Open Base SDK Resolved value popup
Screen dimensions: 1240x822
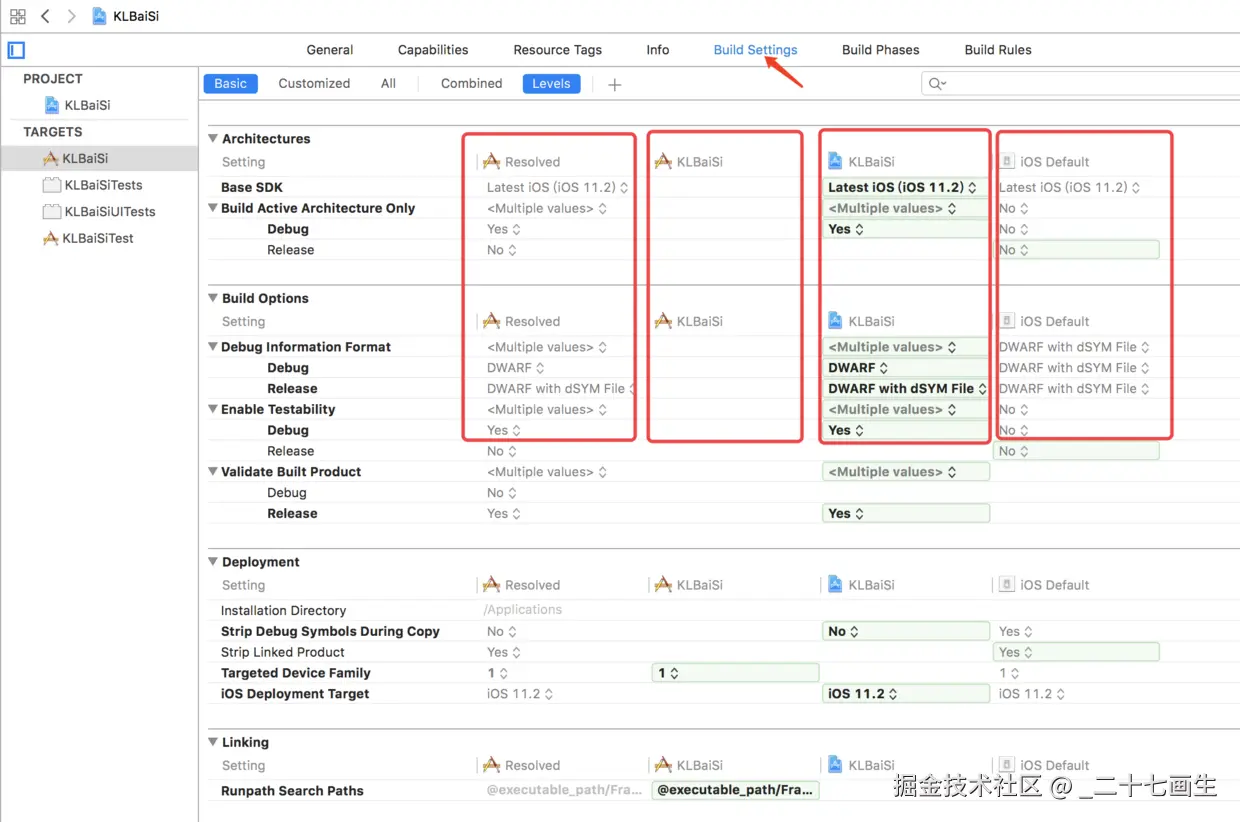click(x=557, y=187)
